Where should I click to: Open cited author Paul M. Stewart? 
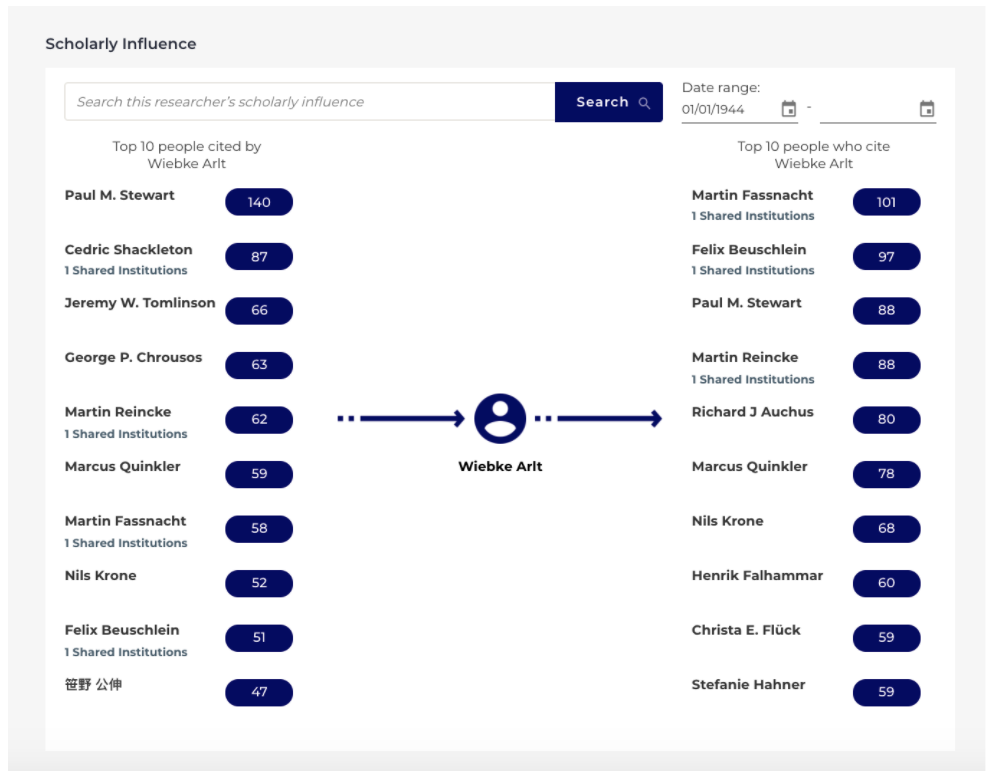tap(119, 195)
